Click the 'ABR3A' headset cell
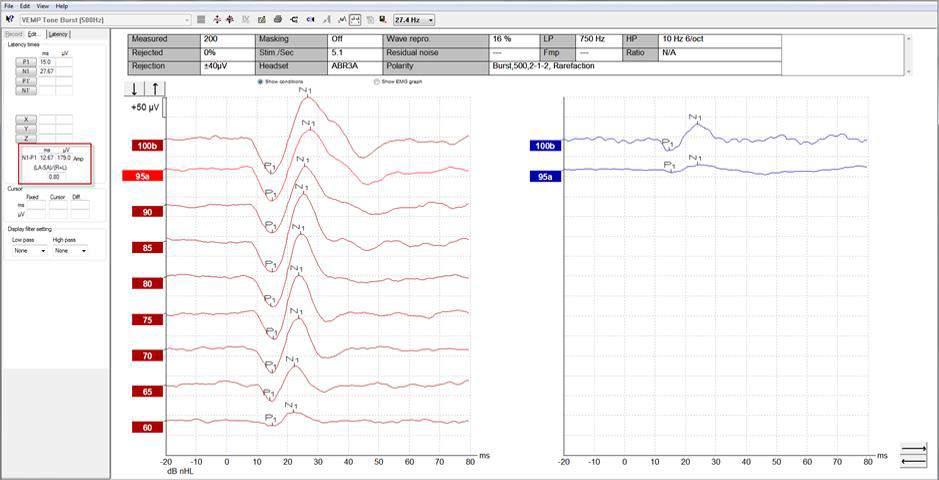Viewport: 939px width, 480px height. click(x=355, y=66)
